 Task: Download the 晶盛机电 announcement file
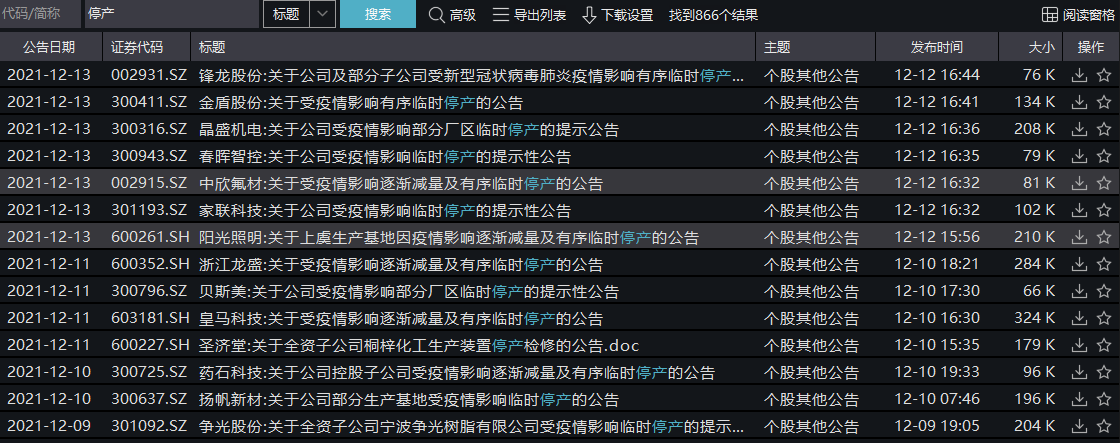pyautogui.click(x=1079, y=129)
